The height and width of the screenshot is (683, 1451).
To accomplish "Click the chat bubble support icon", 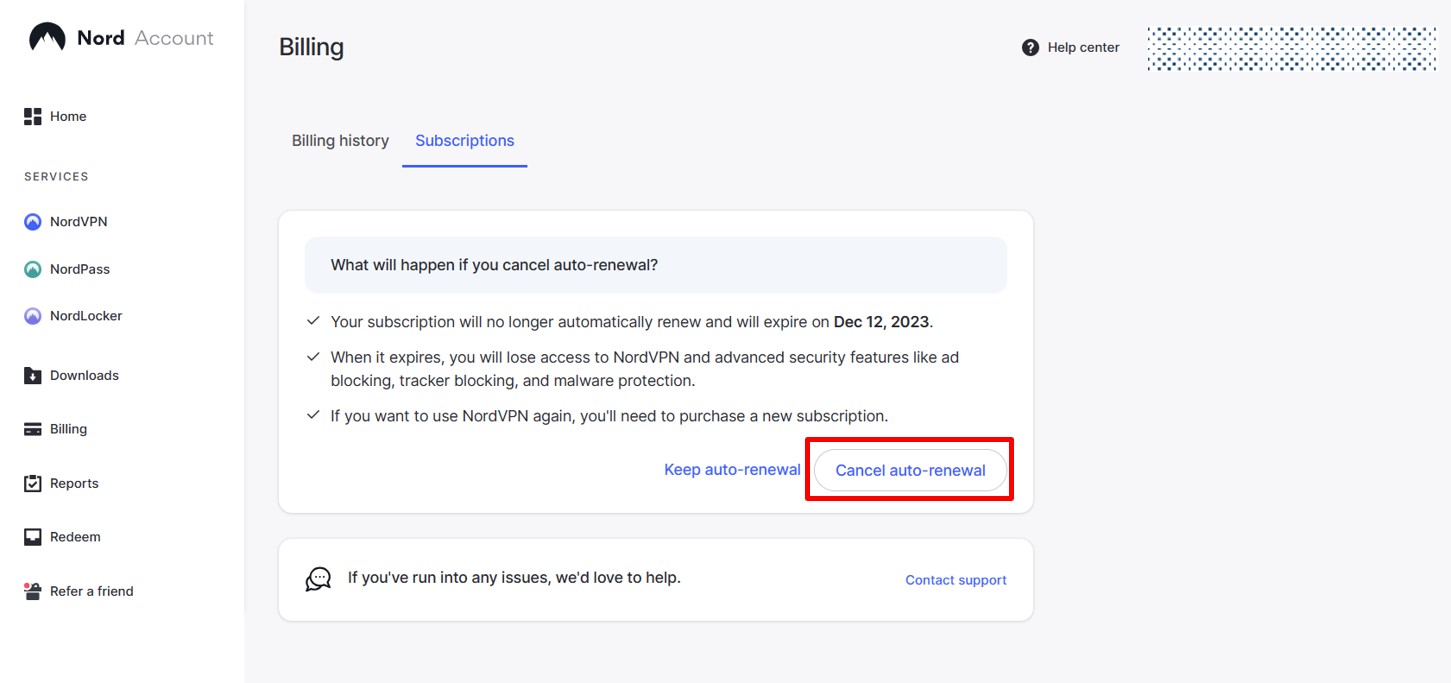I will [x=318, y=578].
